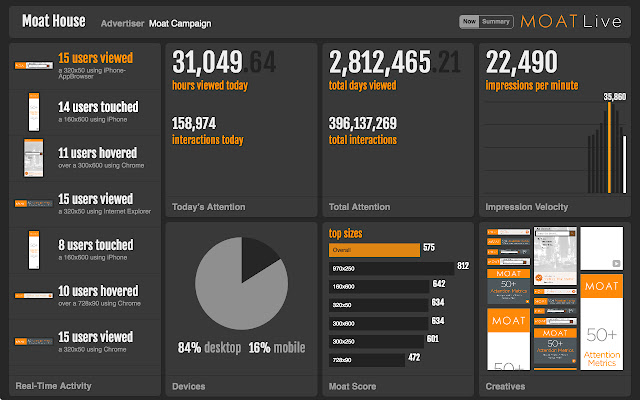Click the Total Attention panel title
Viewport: 640px width, 400px height.
tap(360, 207)
